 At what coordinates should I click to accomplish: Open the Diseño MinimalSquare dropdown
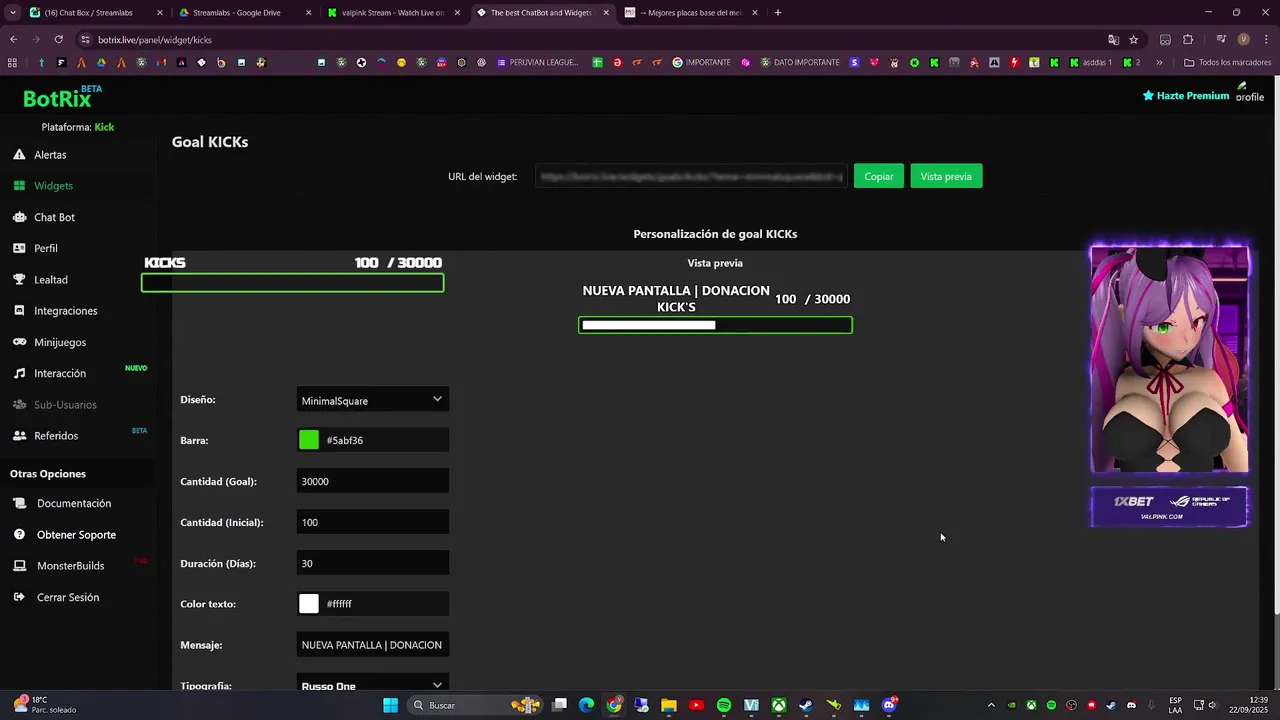pos(372,400)
